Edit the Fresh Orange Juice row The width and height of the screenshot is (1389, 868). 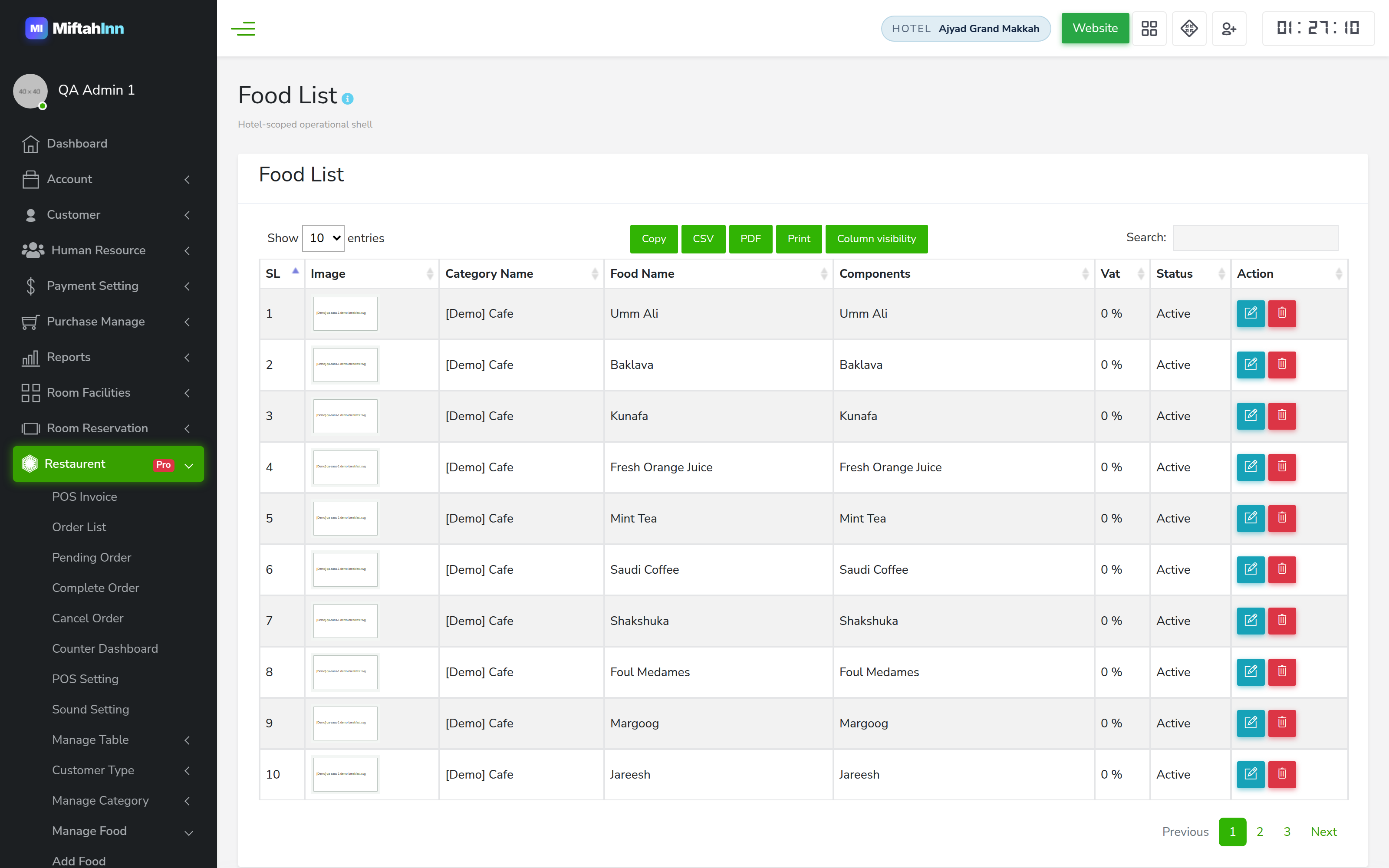1251,467
